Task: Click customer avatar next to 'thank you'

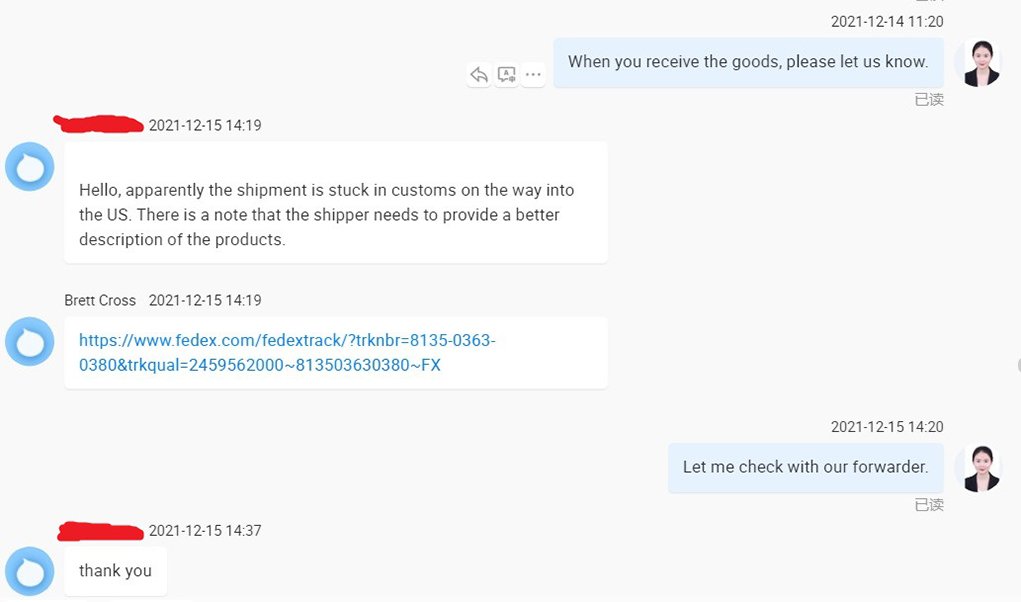Action: click(30, 571)
